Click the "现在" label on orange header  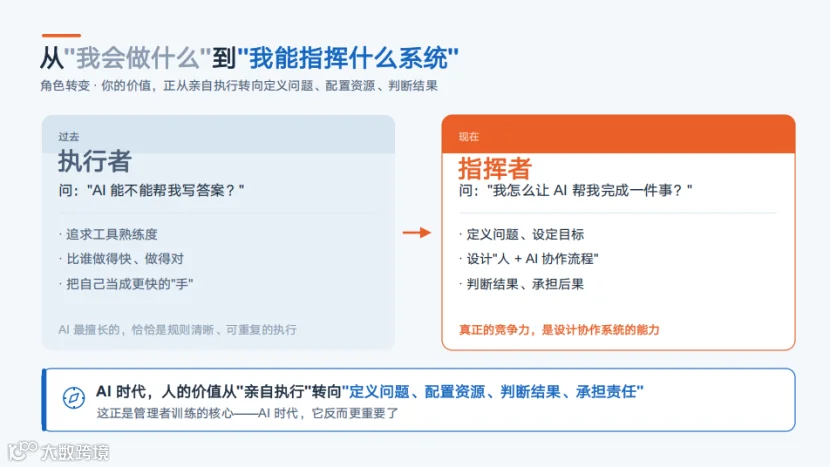tap(468, 137)
